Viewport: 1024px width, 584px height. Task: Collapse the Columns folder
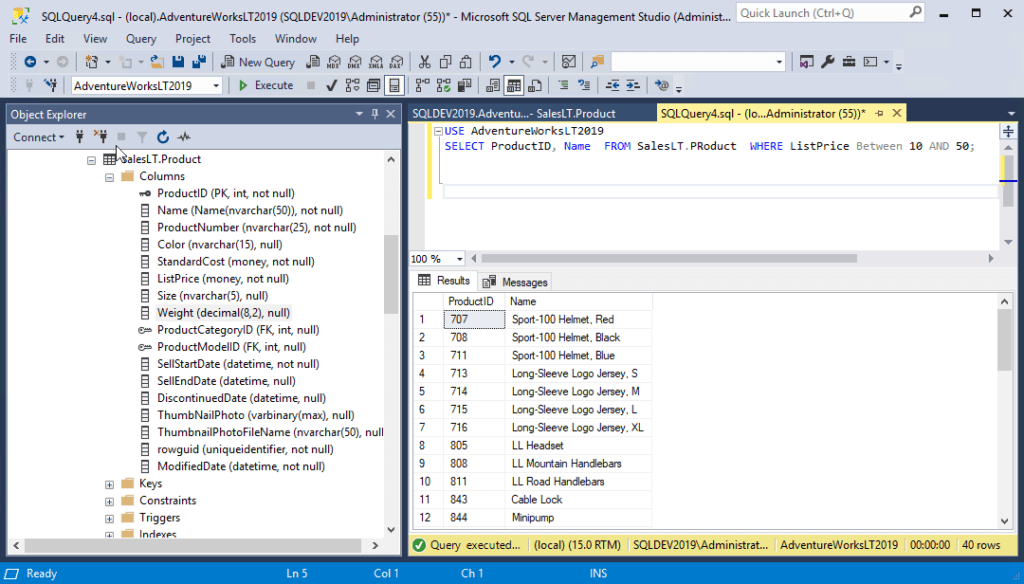(x=109, y=177)
